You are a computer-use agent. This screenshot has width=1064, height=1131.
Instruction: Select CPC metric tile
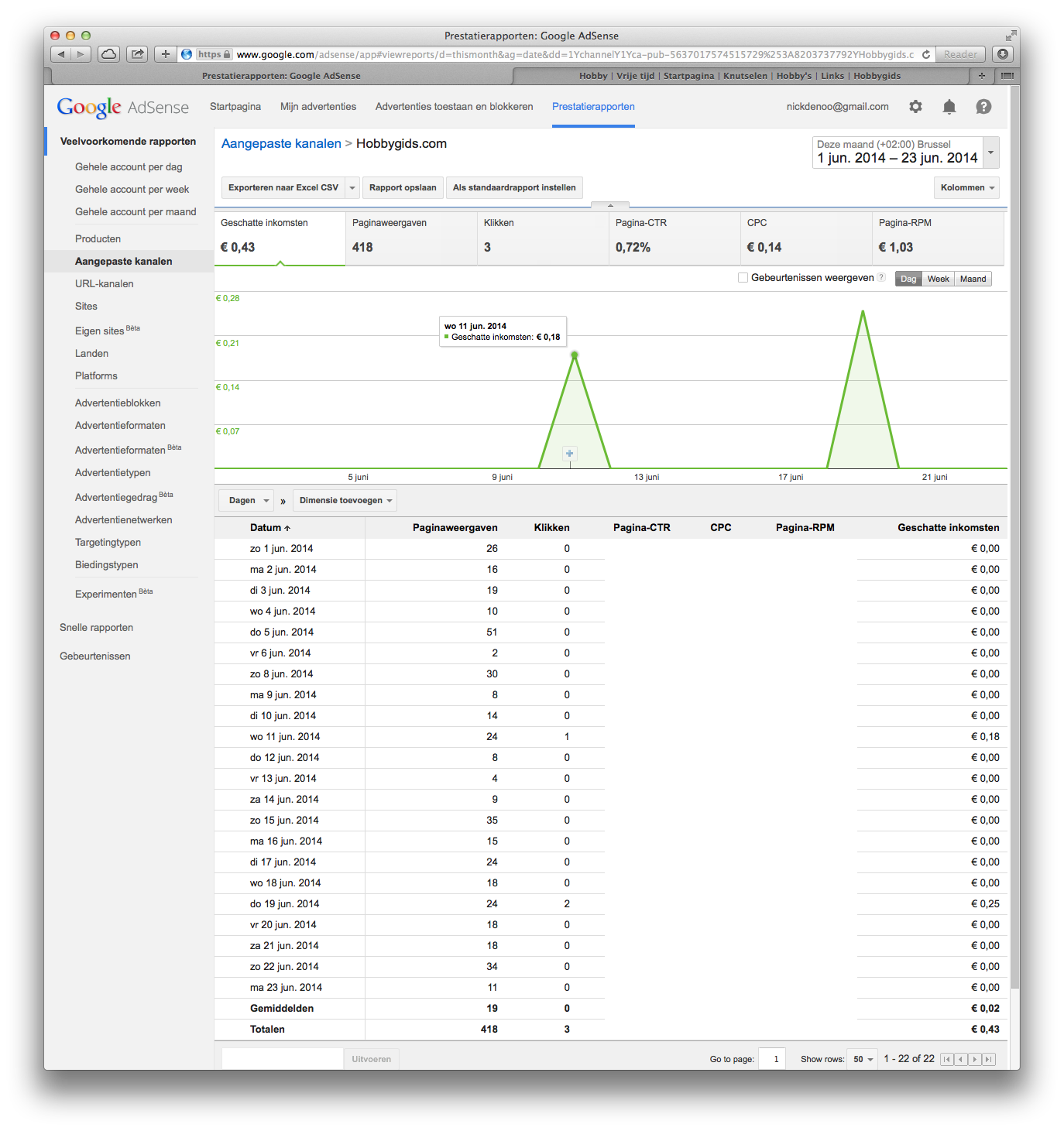806,238
